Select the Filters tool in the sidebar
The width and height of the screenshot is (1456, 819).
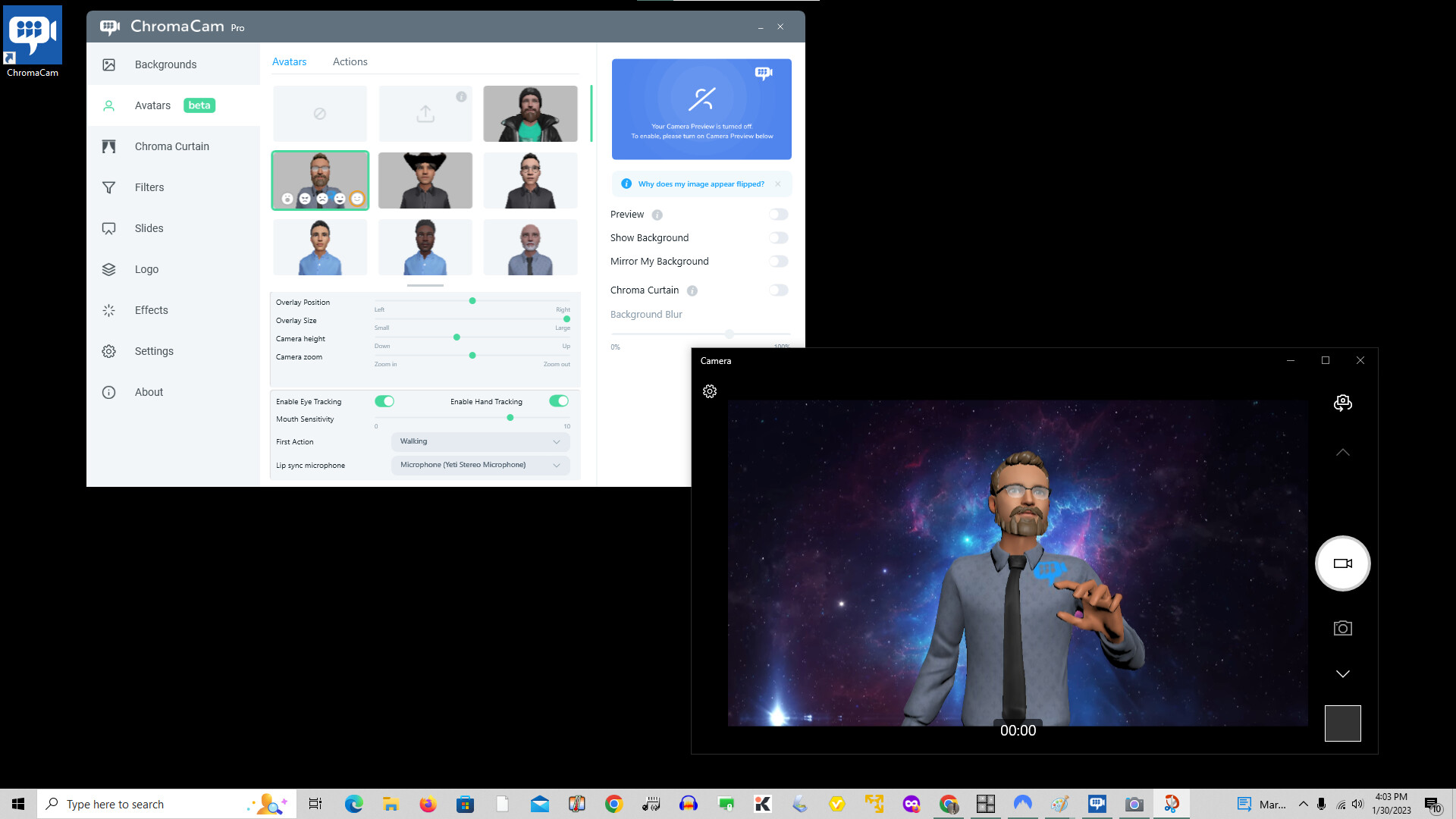(149, 187)
